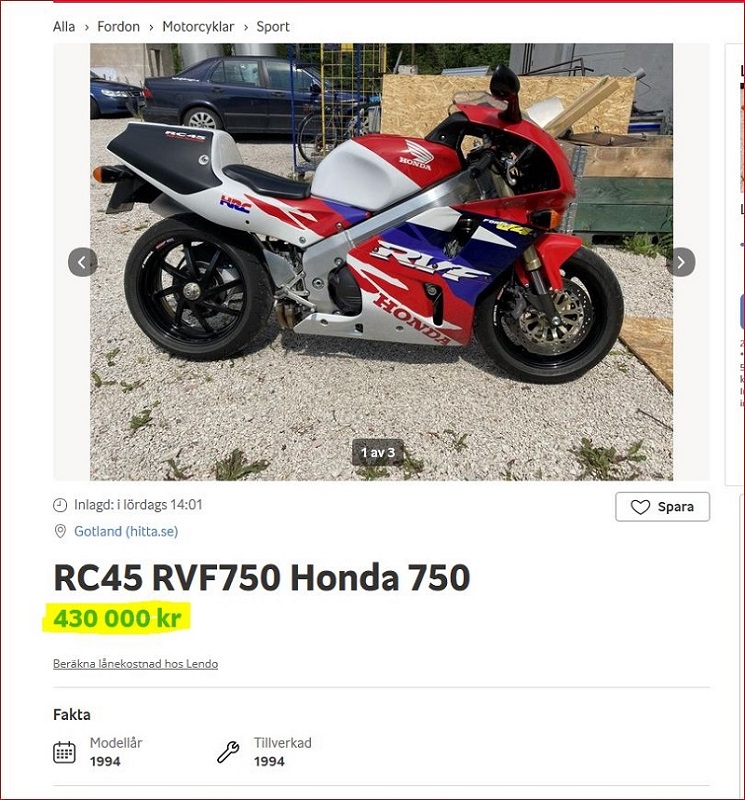Select Sport category breadcrumb
745x800 pixels.
pos(273,27)
